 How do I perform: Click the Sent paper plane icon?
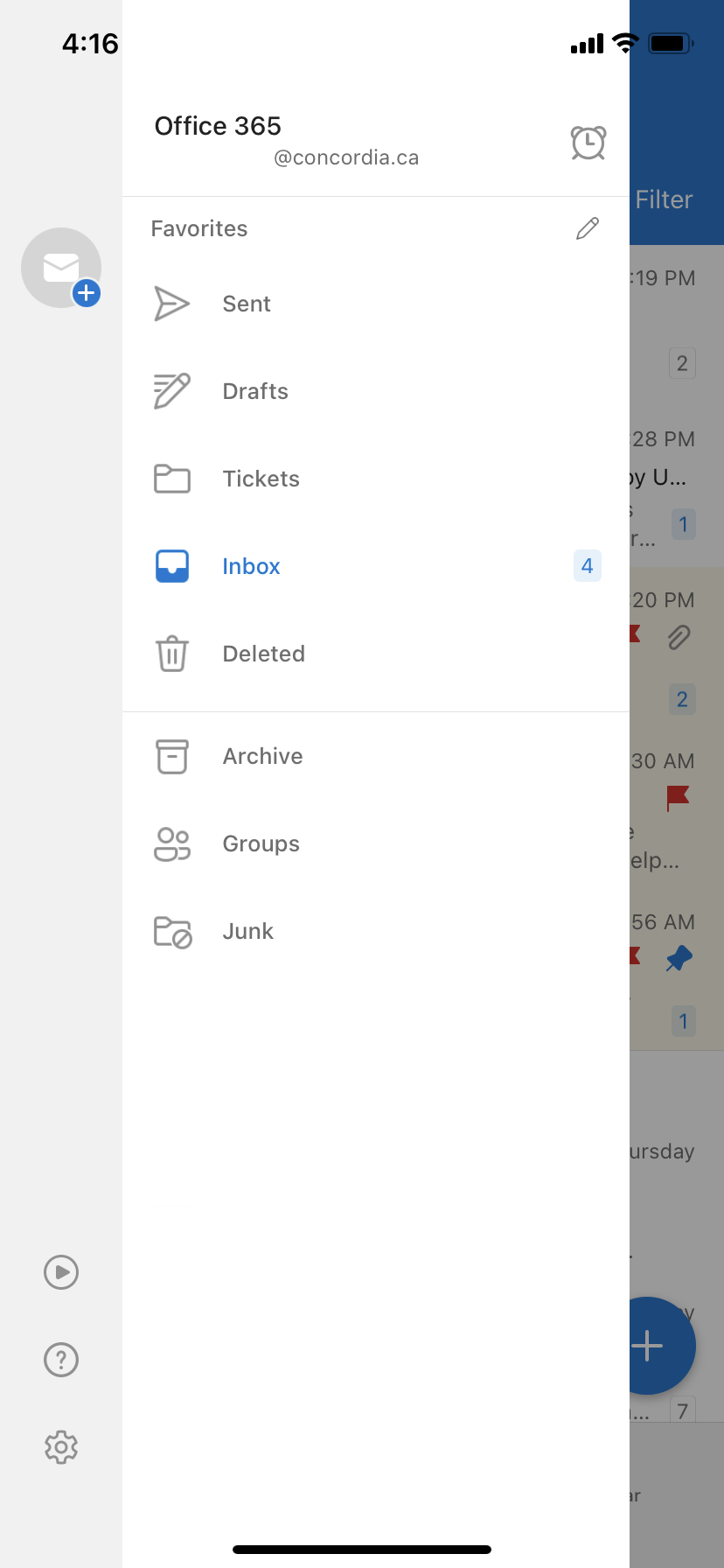pyautogui.click(x=171, y=304)
